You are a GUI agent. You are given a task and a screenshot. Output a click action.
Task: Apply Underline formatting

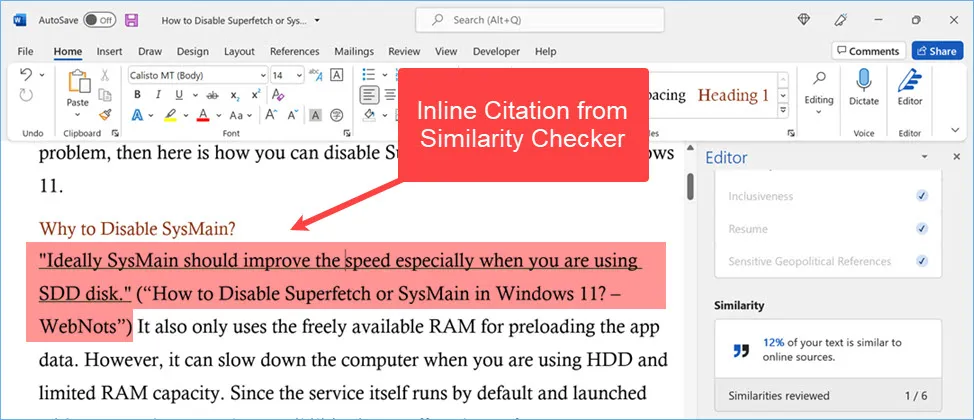point(179,95)
